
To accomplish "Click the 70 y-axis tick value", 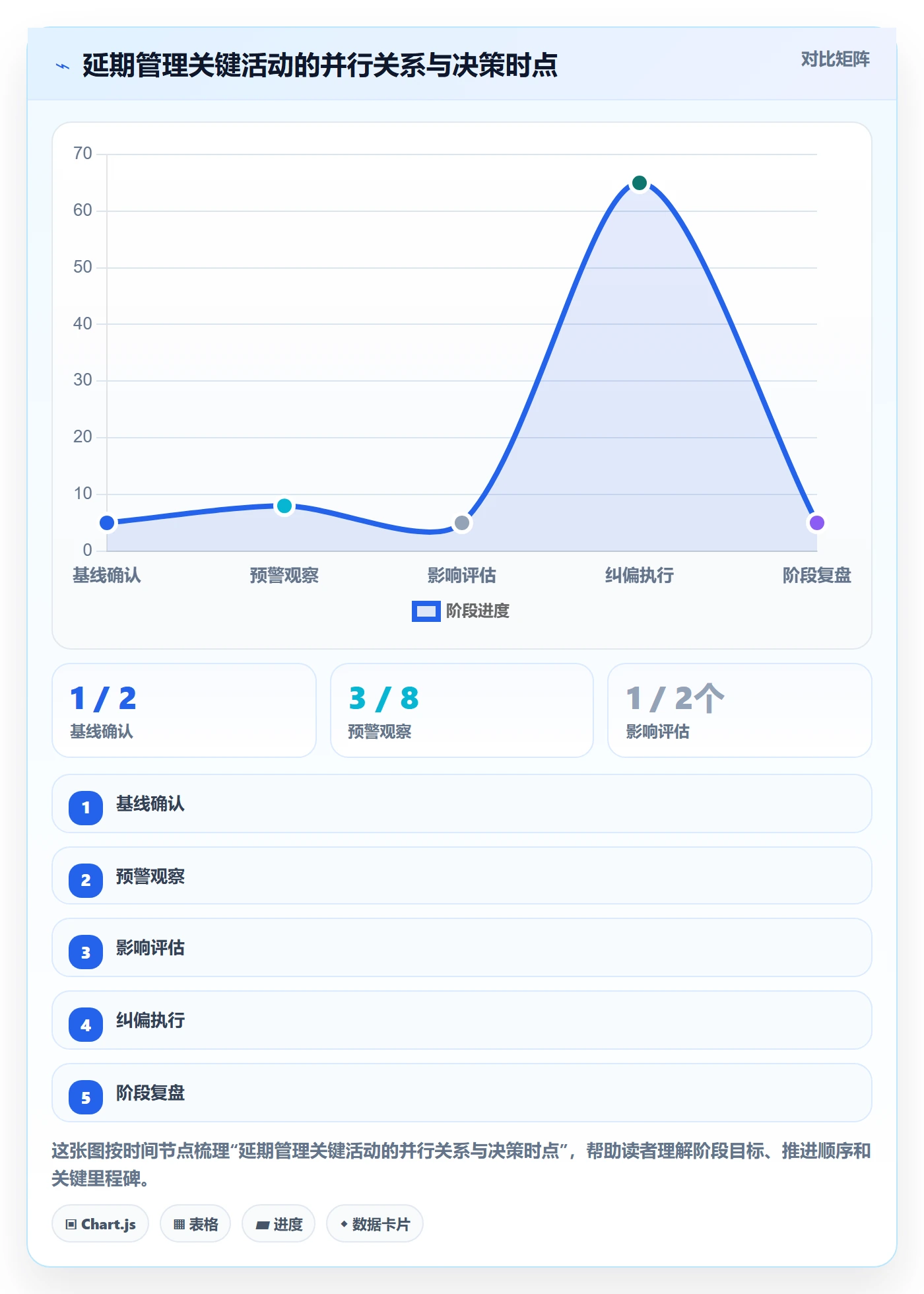I will coord(82,154).
